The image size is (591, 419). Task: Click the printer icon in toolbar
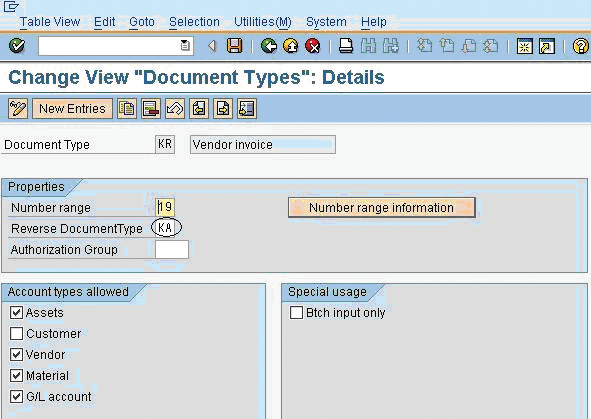tap(346, 46)
